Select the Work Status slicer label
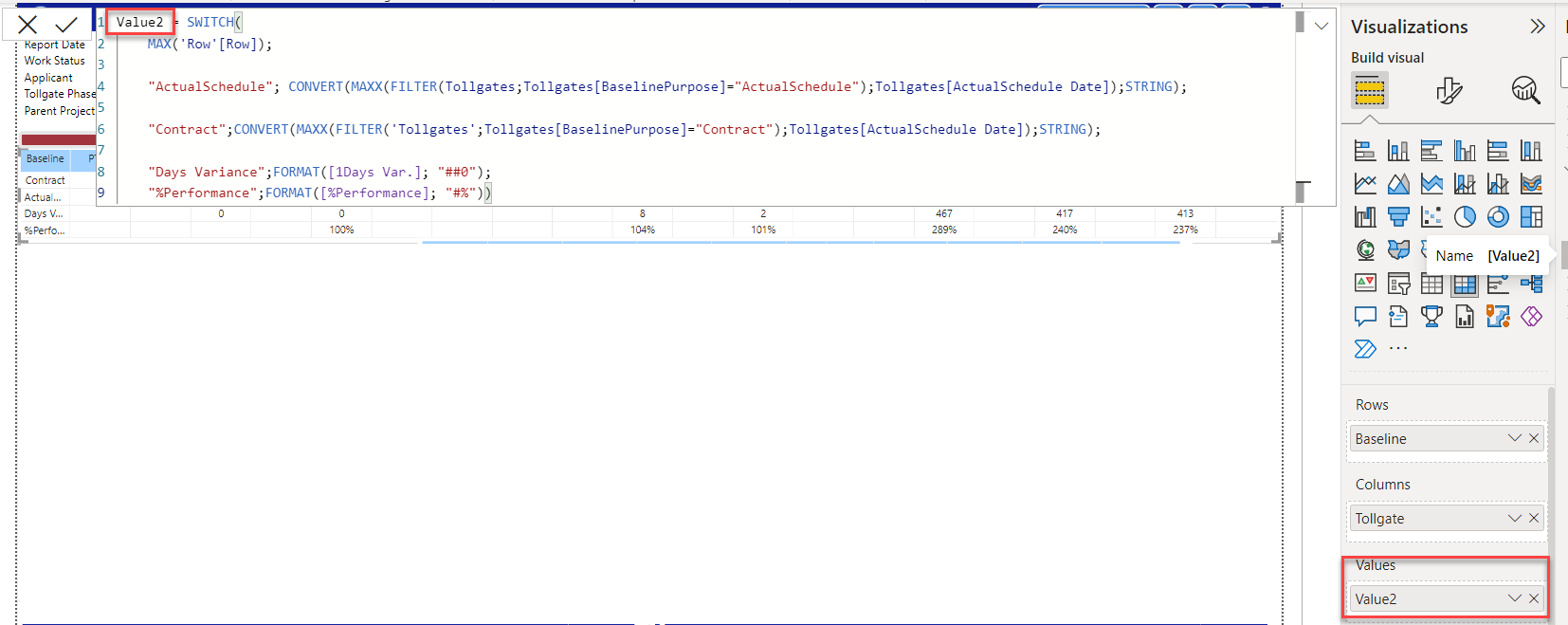The height and width of the screenshot is (625, 1568). [55, 61]
